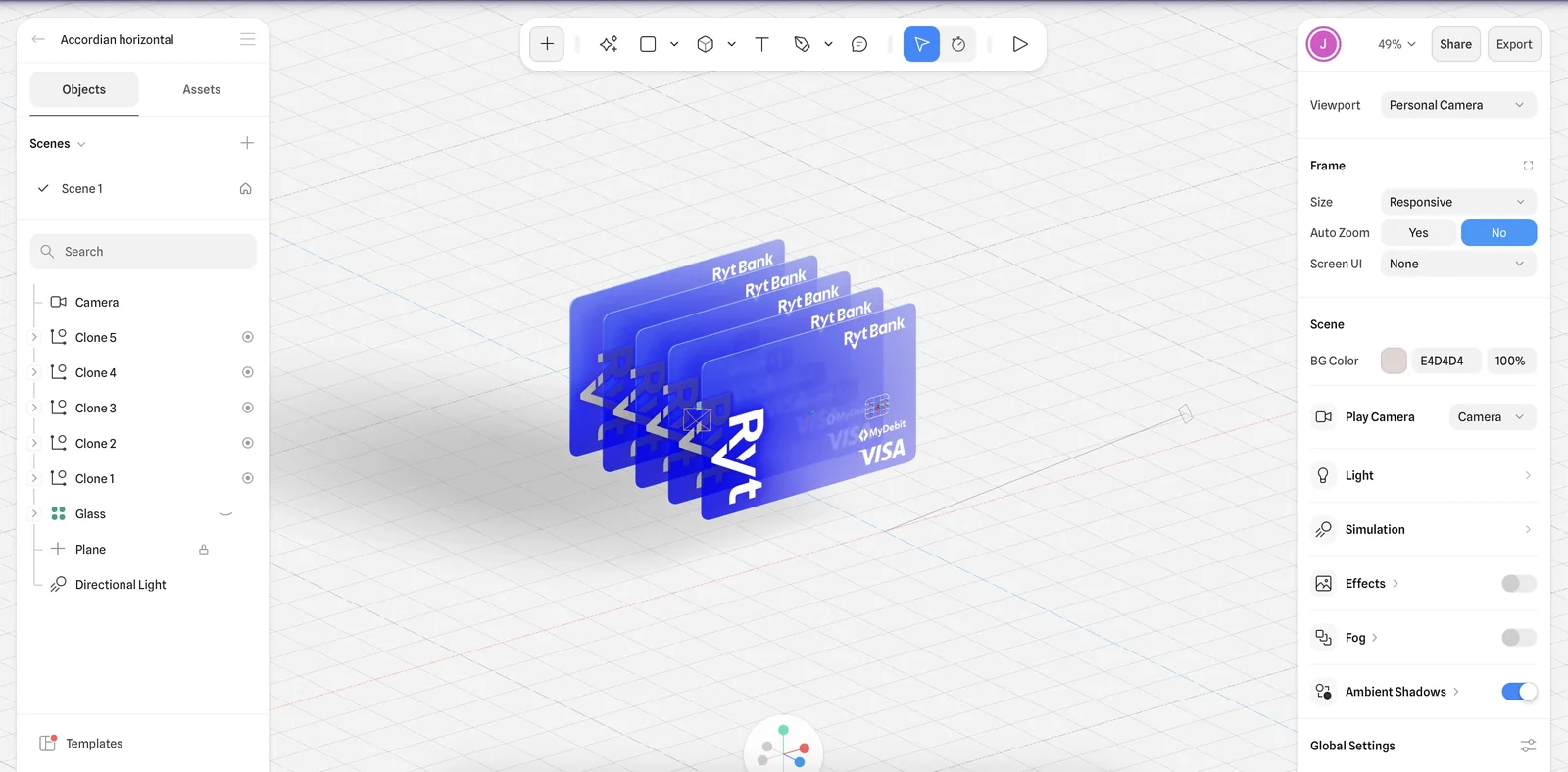Open the user avatar J
The width and height of the screenshot is (1568, 772).
click(1323, 44)
